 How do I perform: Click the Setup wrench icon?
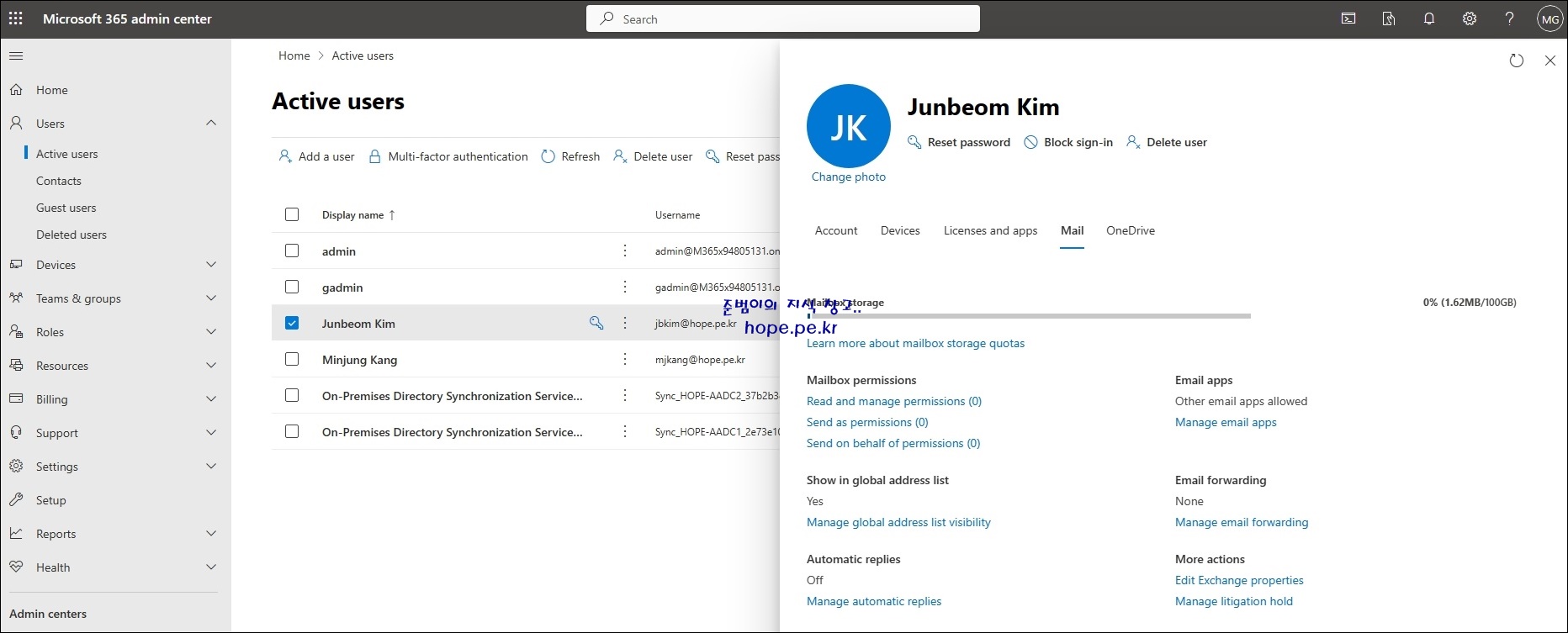click(x=16, y=500)
